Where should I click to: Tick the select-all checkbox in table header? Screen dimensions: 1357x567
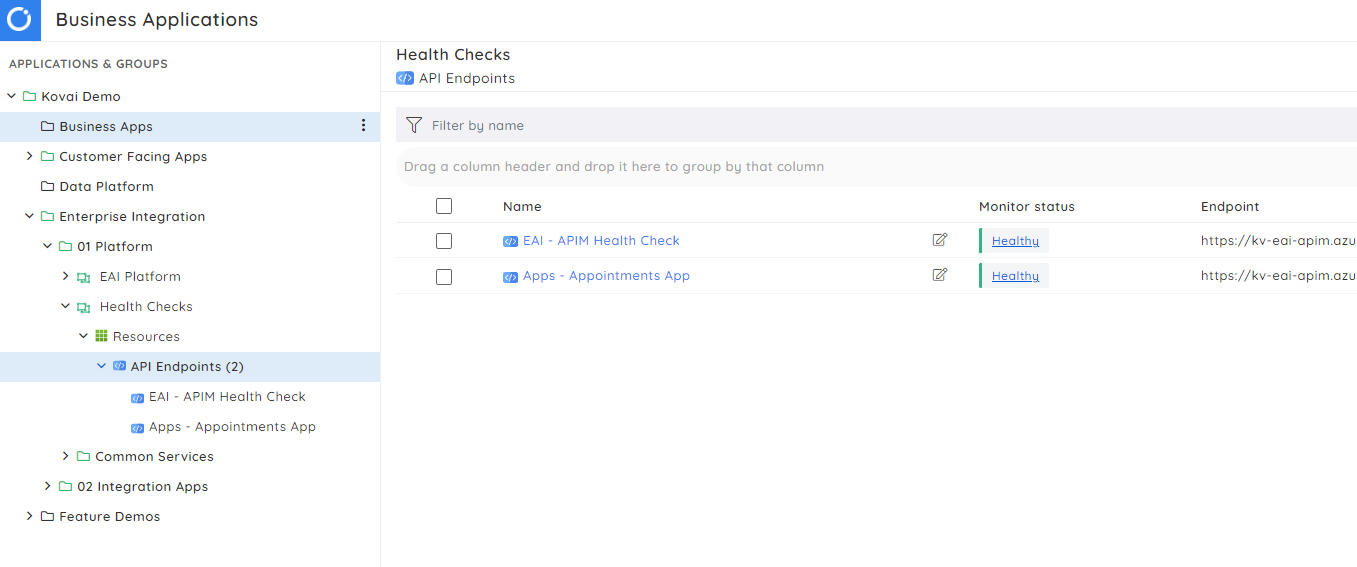[x=444, y=206]
